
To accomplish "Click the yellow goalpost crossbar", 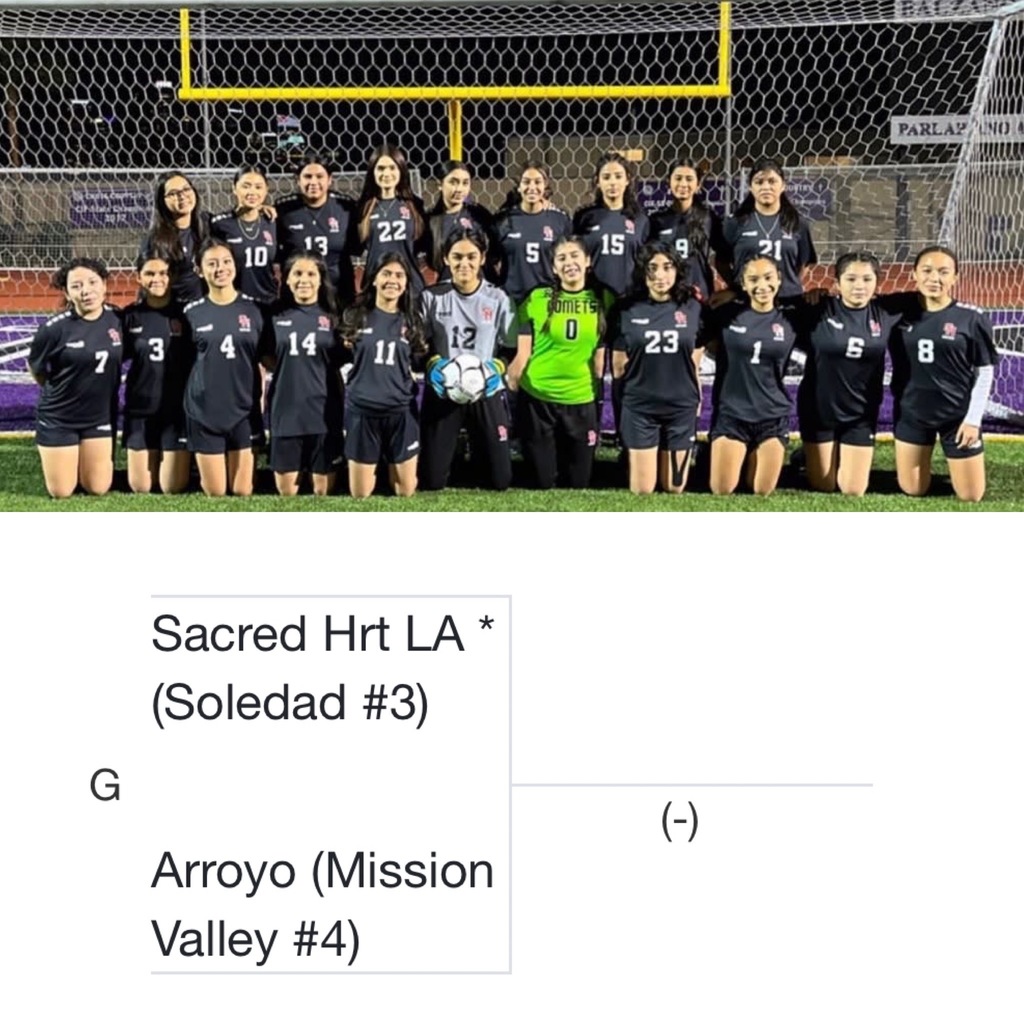I will point(455,92).
